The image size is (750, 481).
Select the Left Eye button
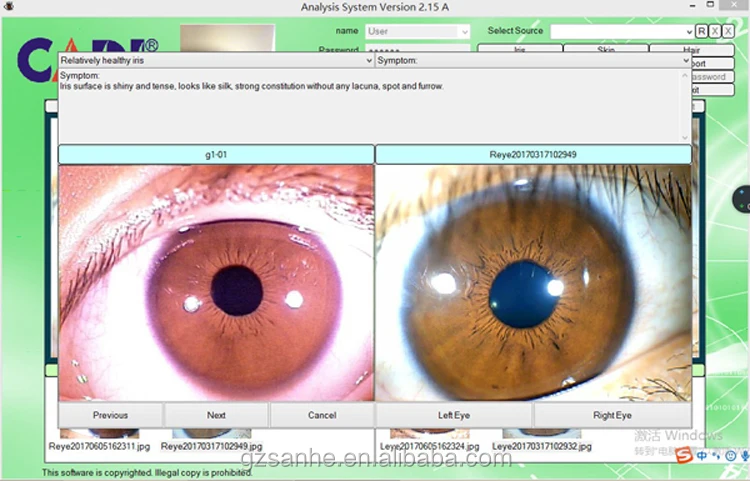pos(453,415)
